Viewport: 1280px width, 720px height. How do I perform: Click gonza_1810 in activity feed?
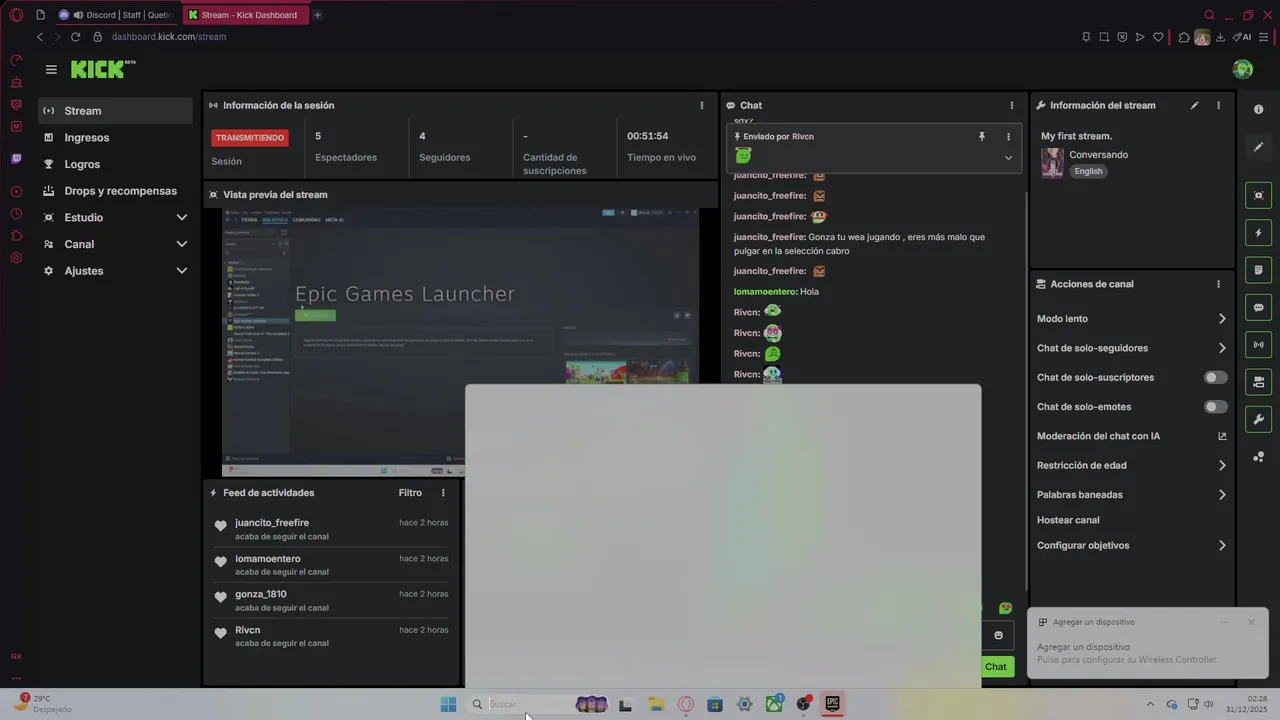click(261, 594)
